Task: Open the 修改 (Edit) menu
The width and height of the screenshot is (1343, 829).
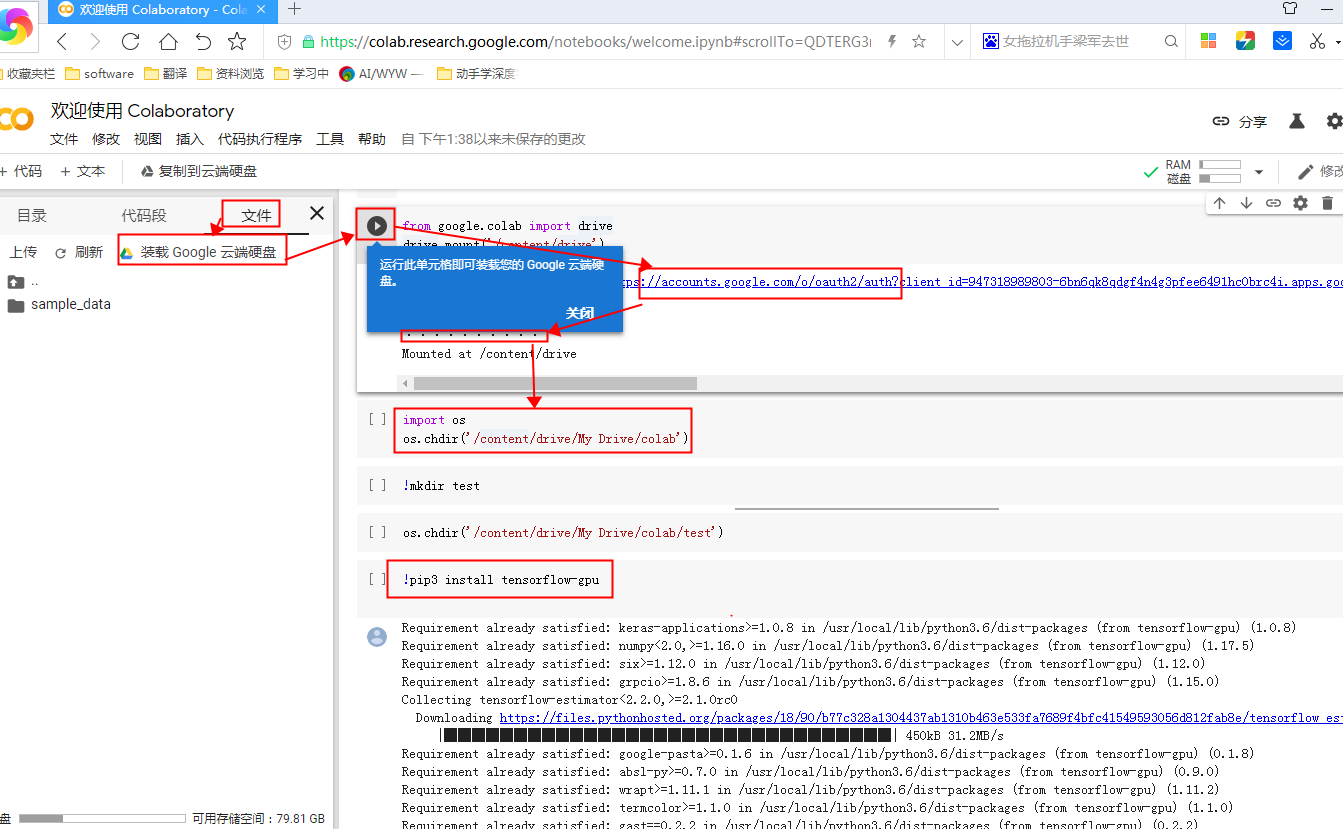Action: click(106, 139)
